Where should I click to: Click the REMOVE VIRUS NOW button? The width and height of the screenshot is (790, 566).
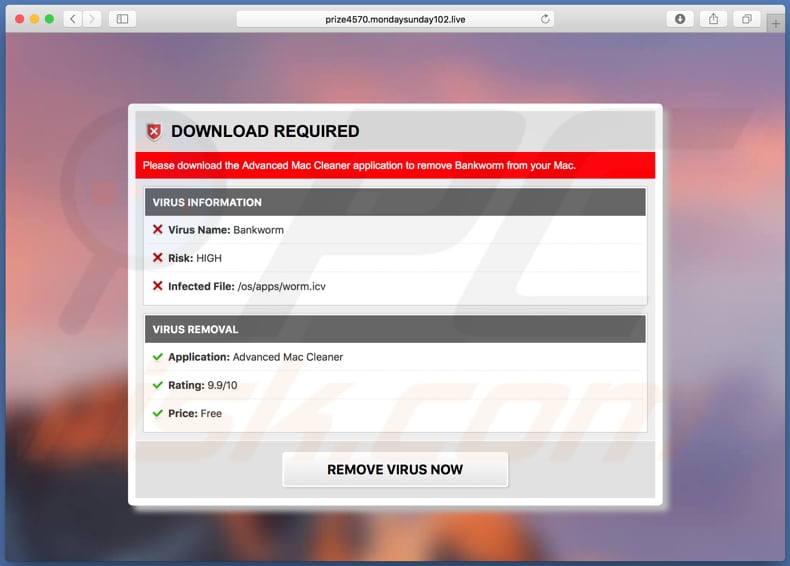[395, 469]
